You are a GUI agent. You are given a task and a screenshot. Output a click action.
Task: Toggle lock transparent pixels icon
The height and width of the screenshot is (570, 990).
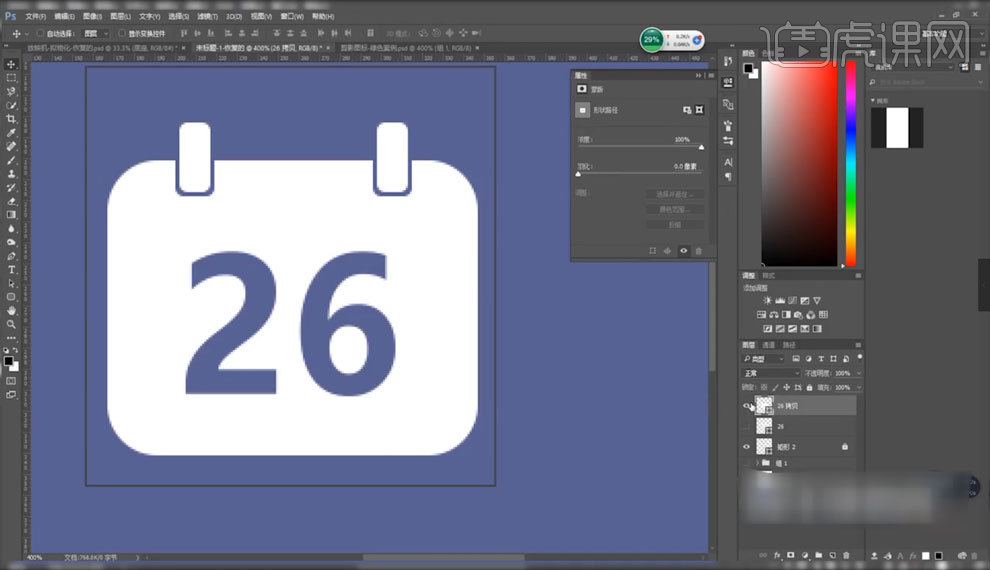764,388
